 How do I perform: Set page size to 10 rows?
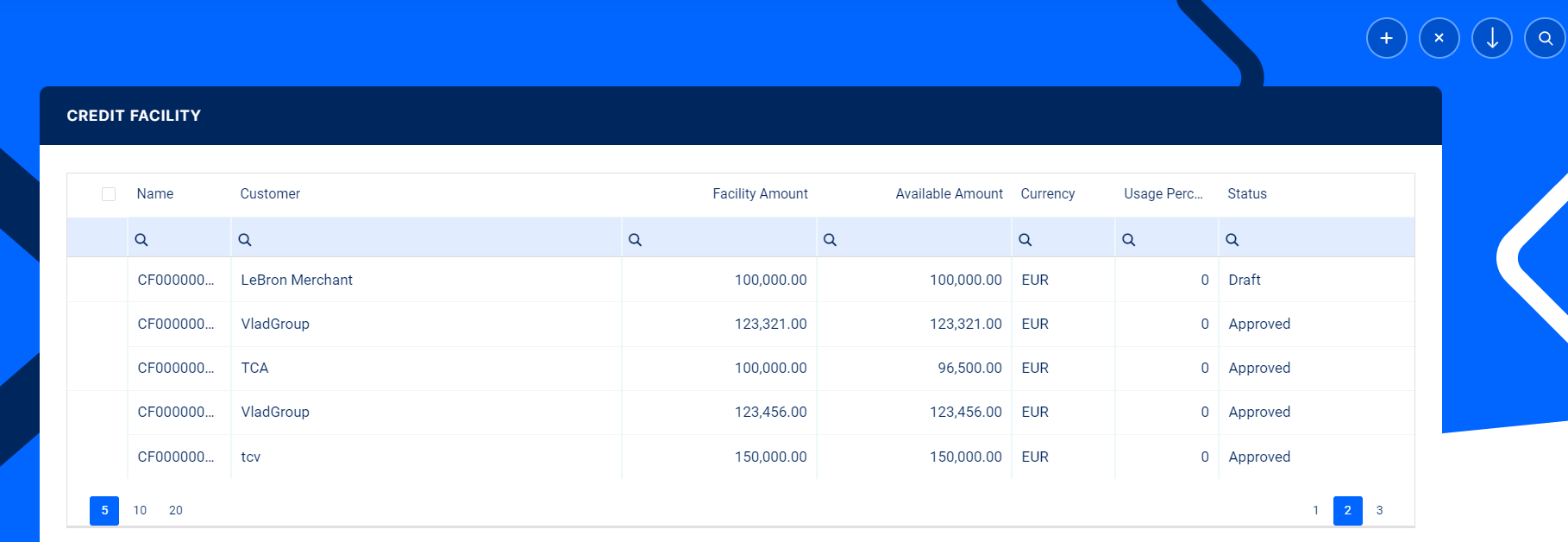[x=140, y=510]
